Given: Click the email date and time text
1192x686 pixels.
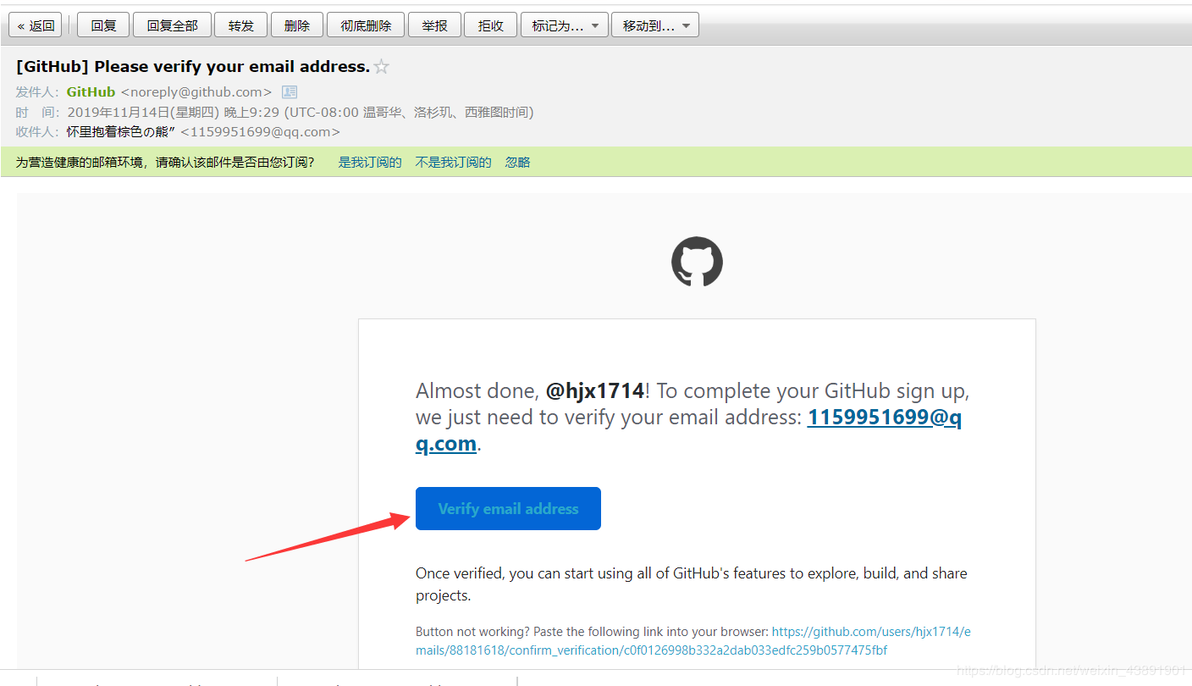Looking at the screenshot, I should [300, 113].
